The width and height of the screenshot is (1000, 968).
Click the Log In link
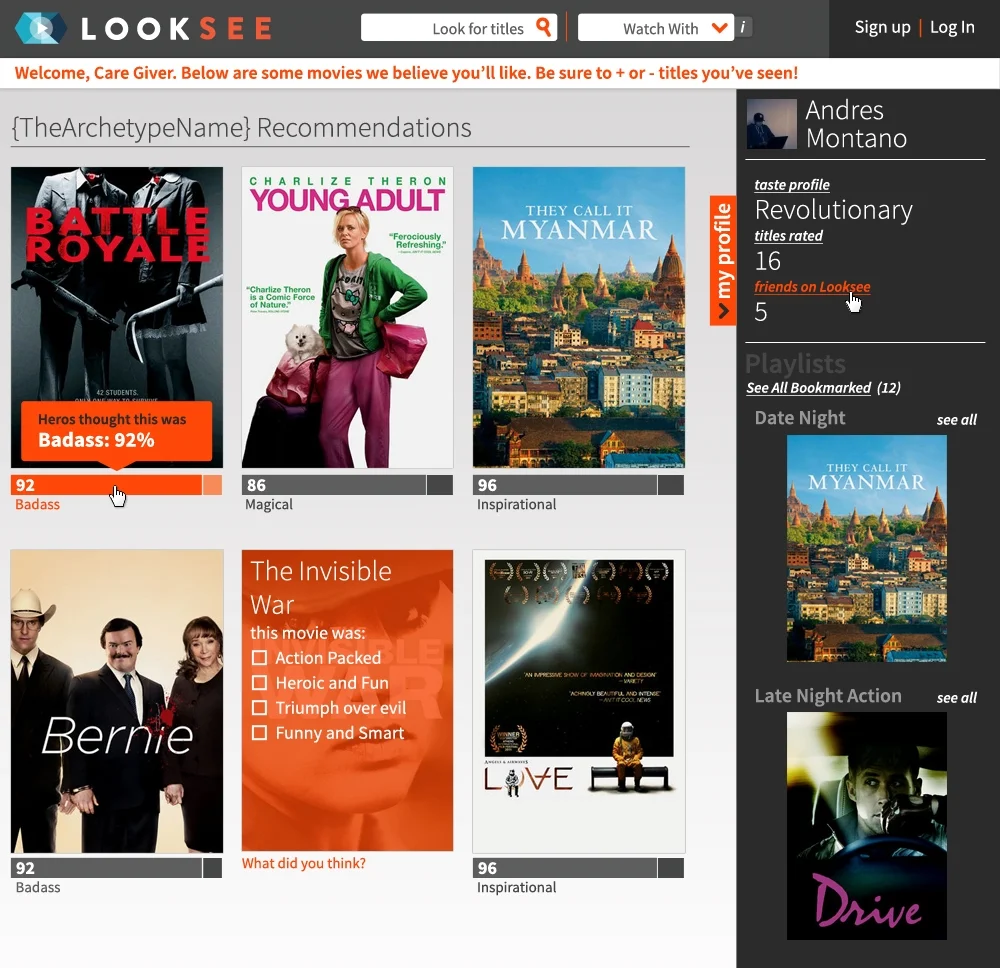pos(952,27)
